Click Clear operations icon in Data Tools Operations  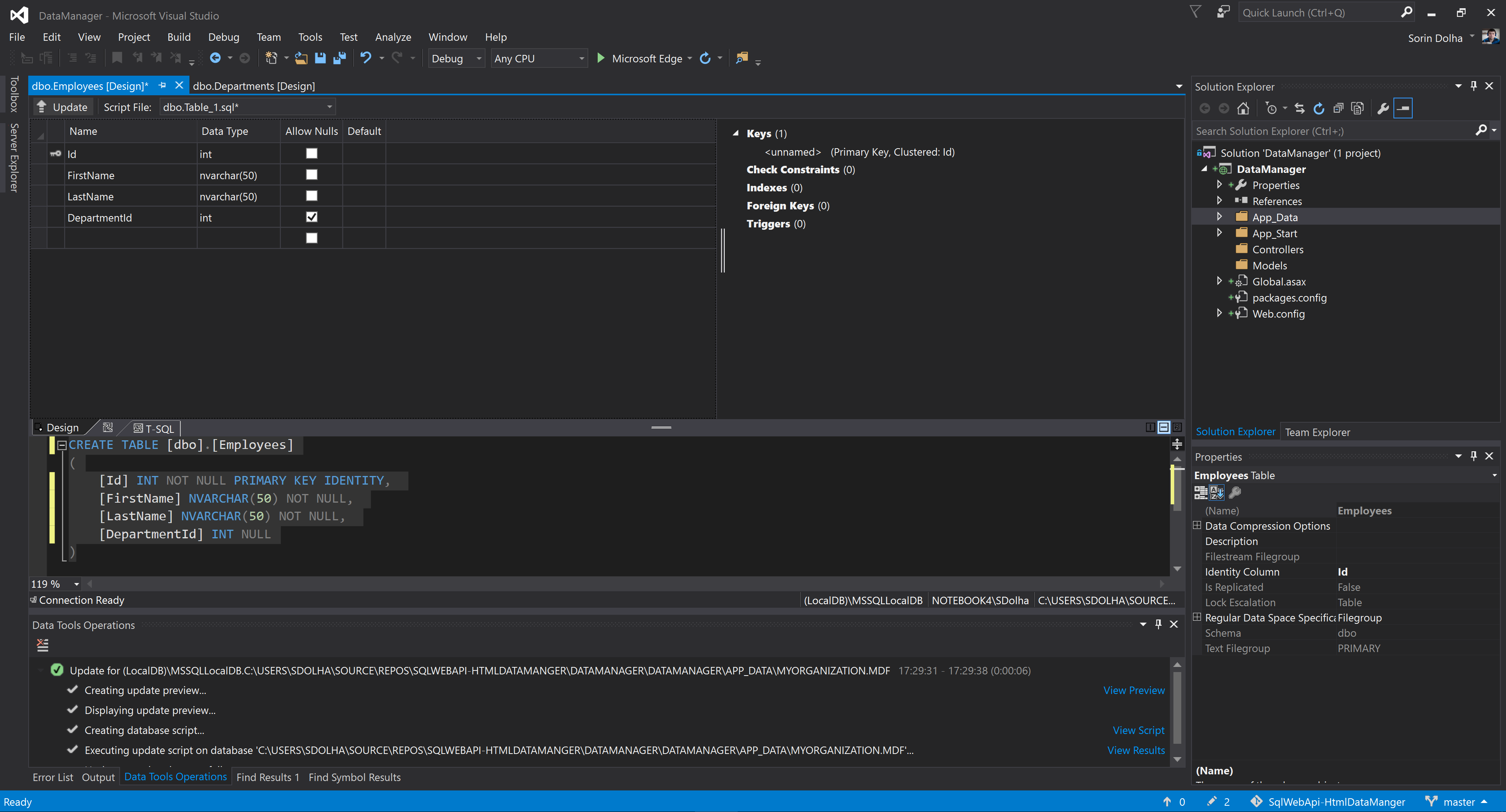coord(43,645)
